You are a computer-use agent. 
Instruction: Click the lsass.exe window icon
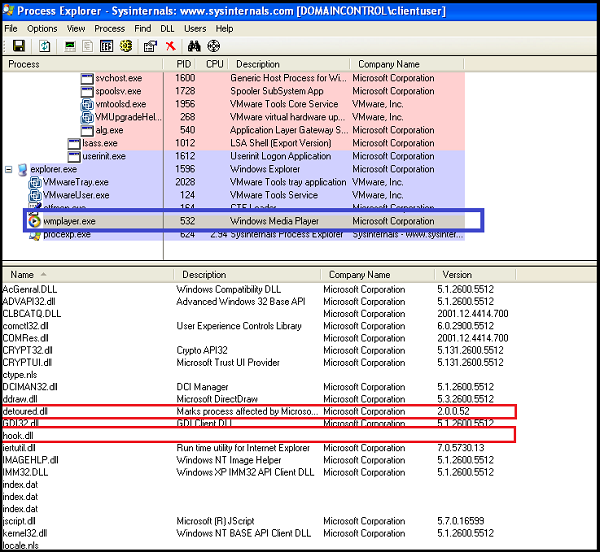pyautogui.click(x=74, y=143)
